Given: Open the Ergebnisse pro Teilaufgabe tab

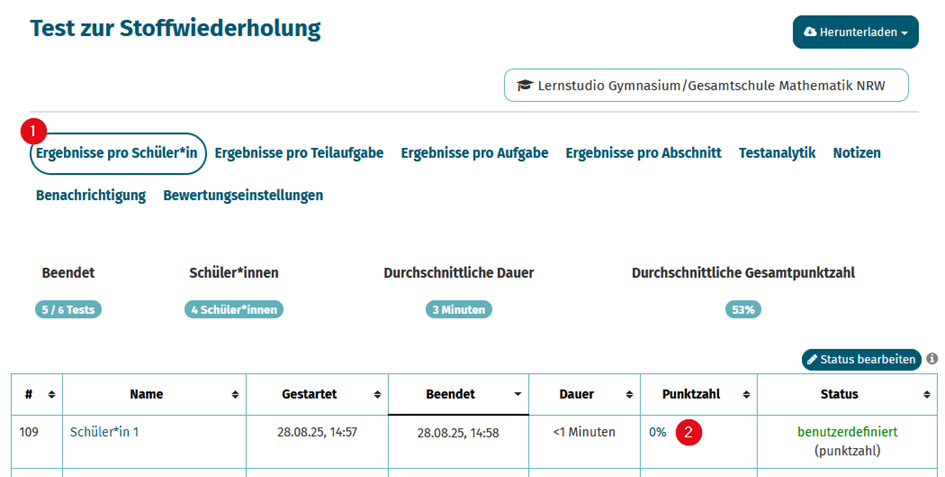Looking at the screenshot, I should tap(299, 153).
